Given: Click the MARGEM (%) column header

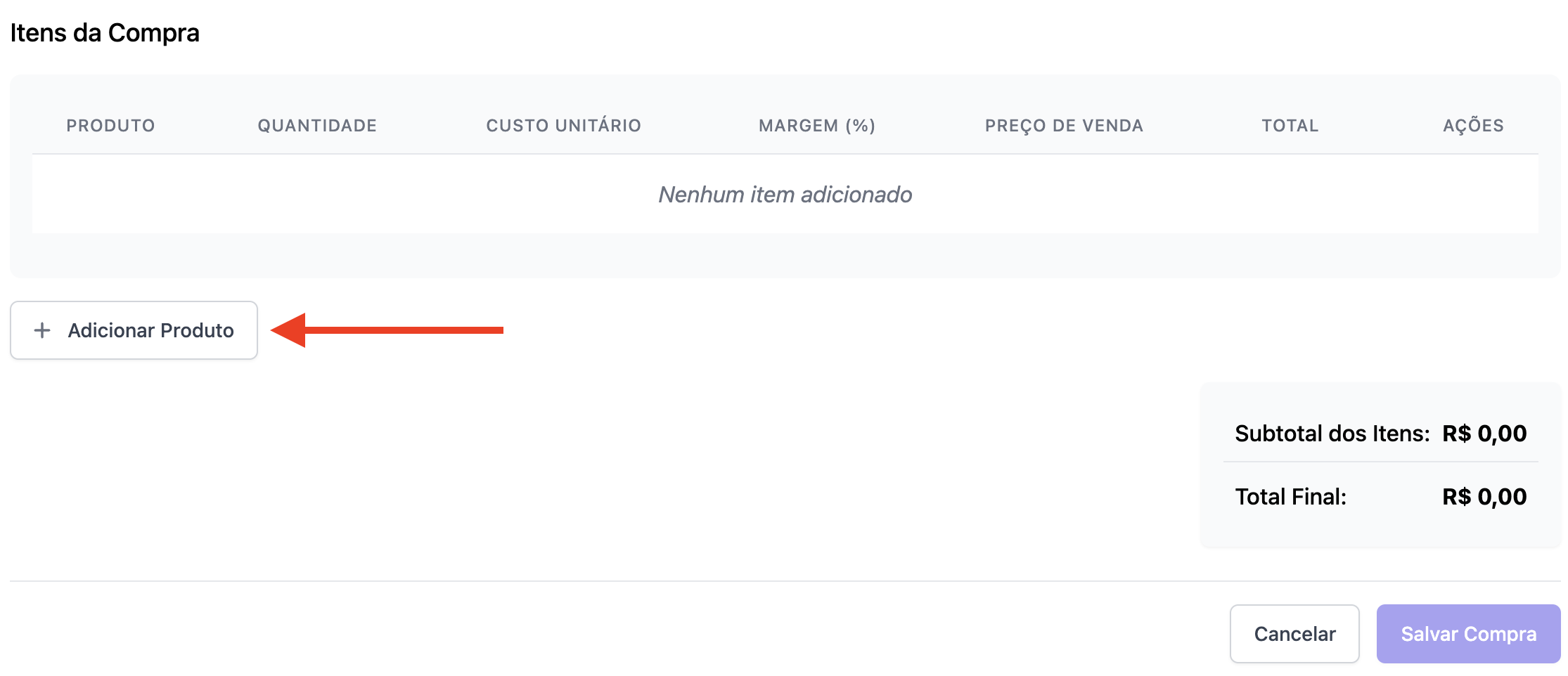Looking at the screenshot, I should pos(816,126).
